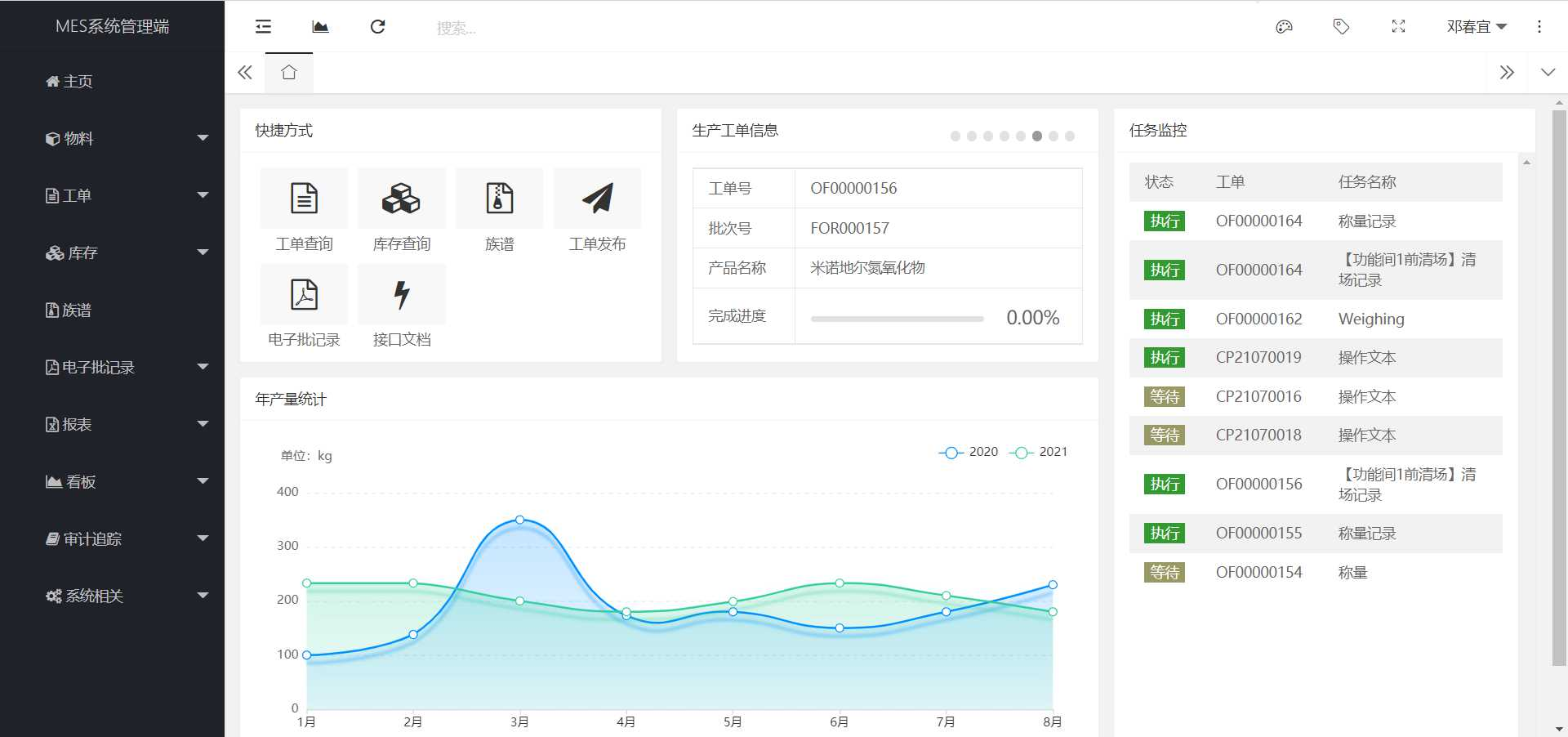Toggle fullscreen mode icon
This screenshot has height=737, width=1568.
[1398, 27]
